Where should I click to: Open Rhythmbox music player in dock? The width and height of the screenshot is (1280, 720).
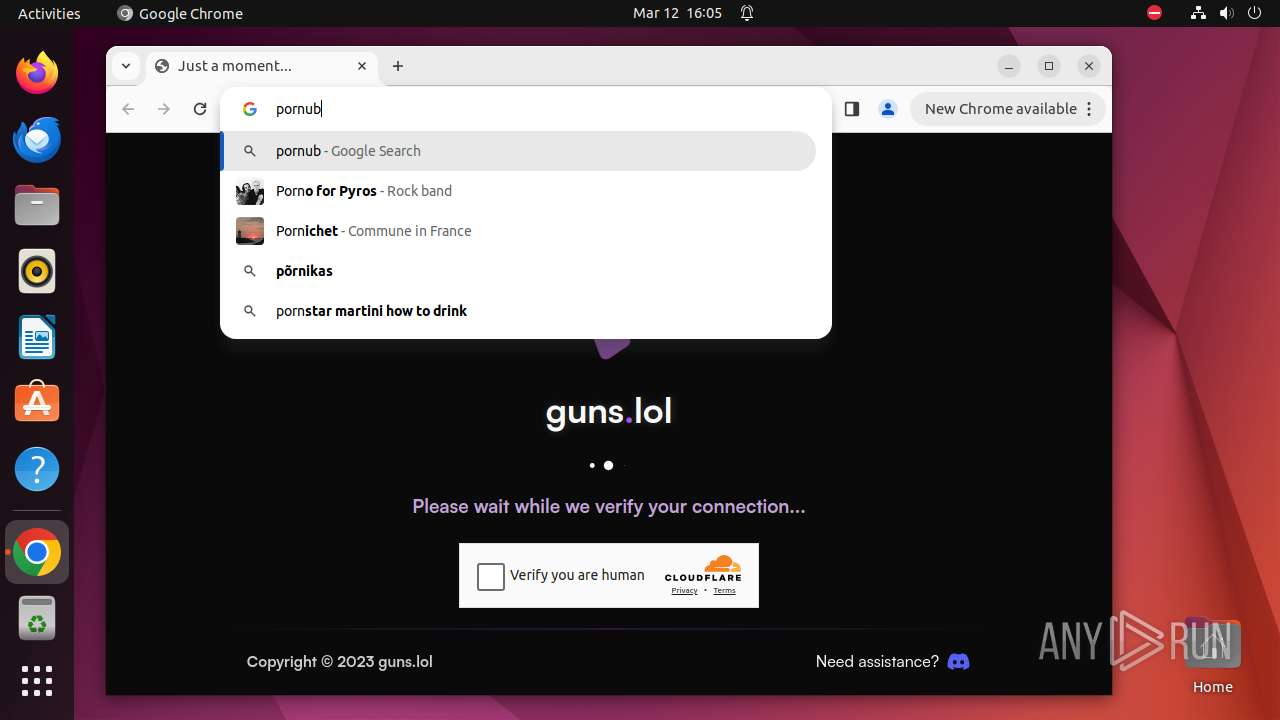tap(37, 271)
